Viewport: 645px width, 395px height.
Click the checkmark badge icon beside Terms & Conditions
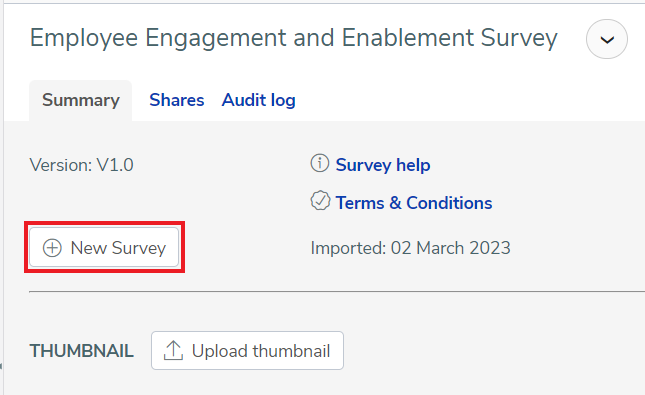(320, 201)
